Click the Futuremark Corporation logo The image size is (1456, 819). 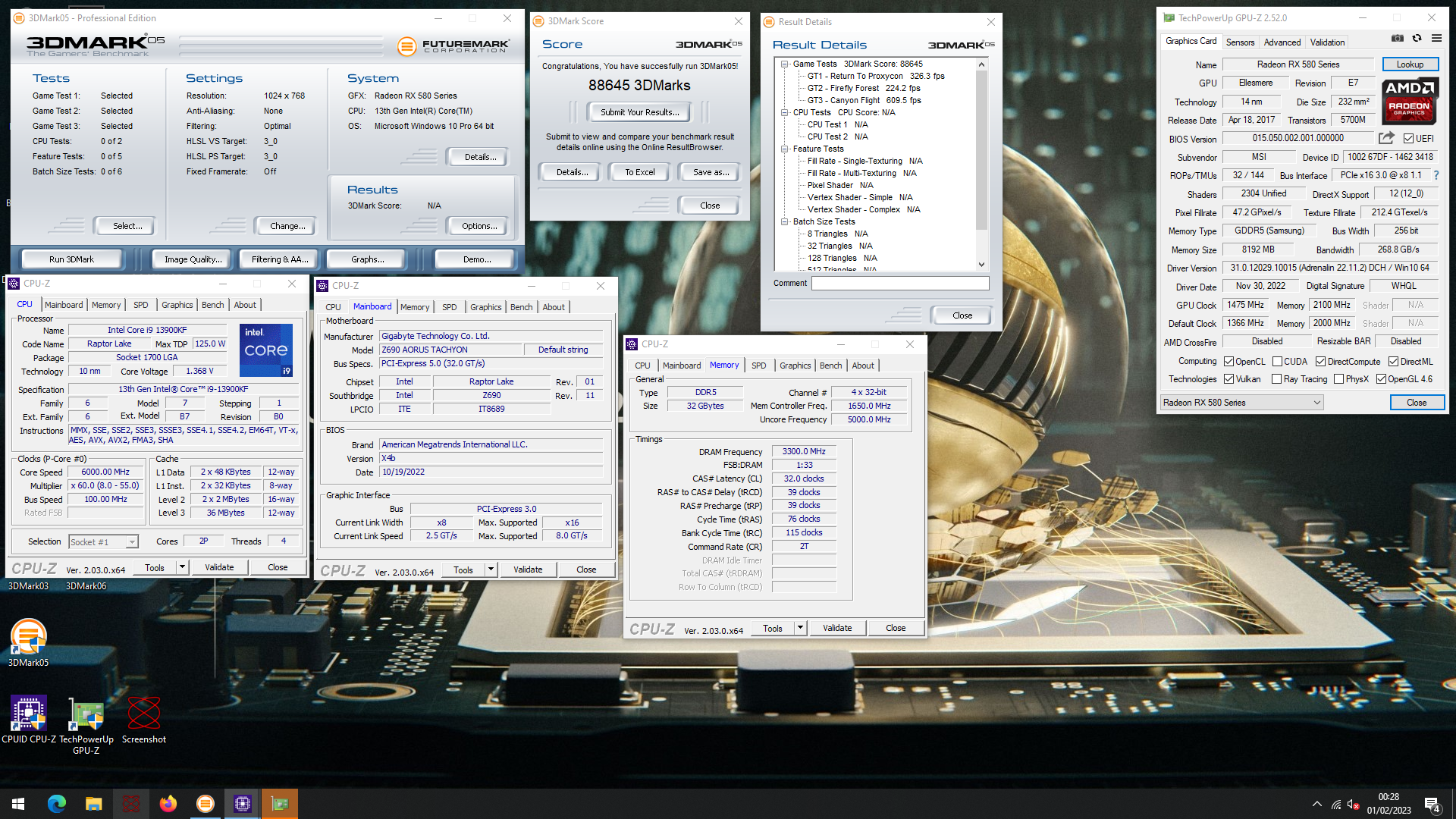coord(453,46)
